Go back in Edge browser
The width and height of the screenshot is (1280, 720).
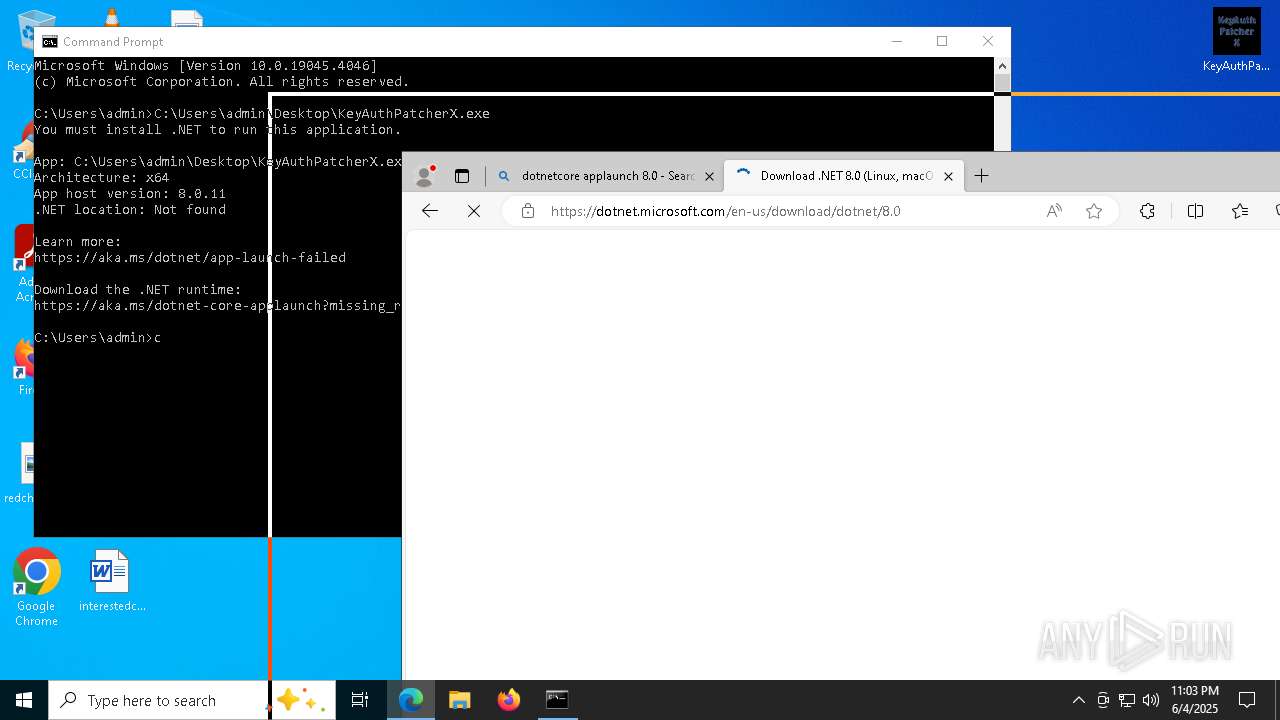pyautogui.click(x=430, y=211)
